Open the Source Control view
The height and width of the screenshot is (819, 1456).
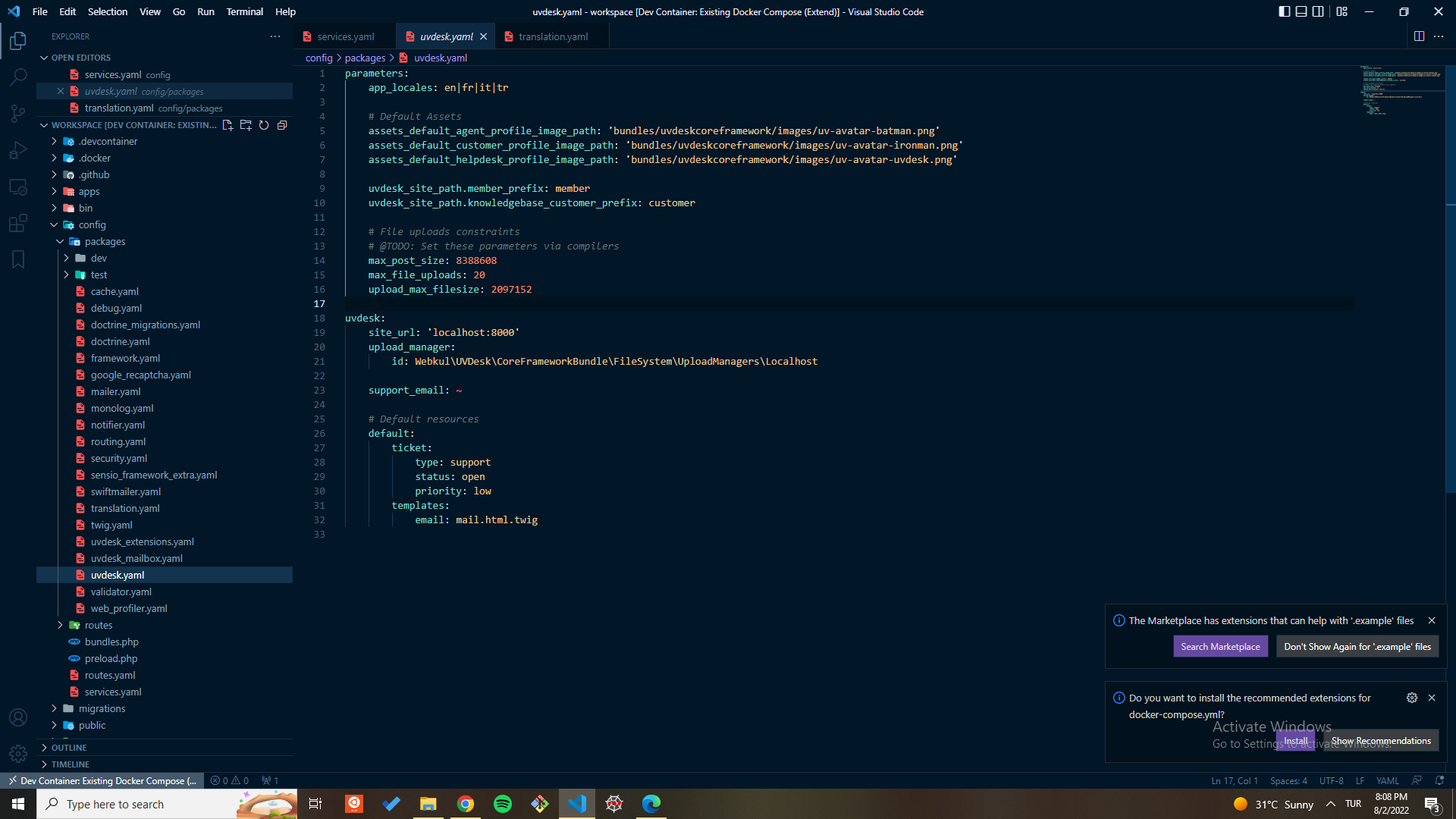[18, 113]
